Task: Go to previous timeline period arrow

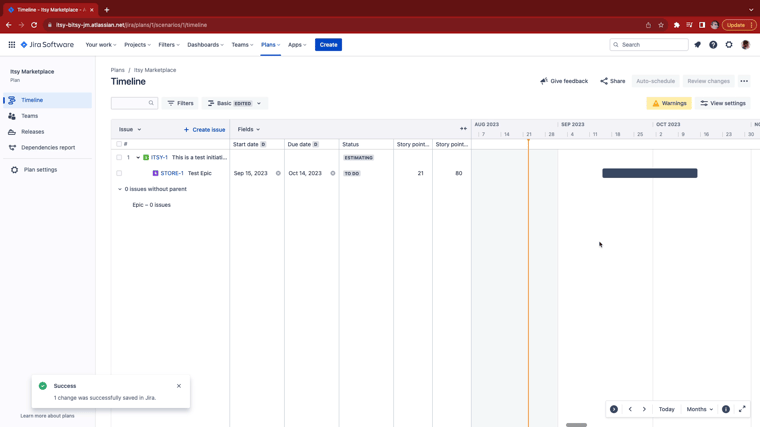Action: [x=630, y=409]
